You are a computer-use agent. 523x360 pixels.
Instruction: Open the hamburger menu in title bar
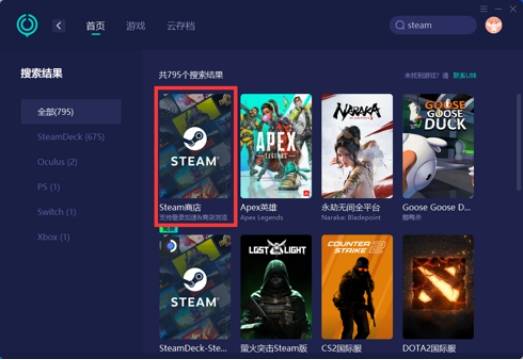click(484, 9)
